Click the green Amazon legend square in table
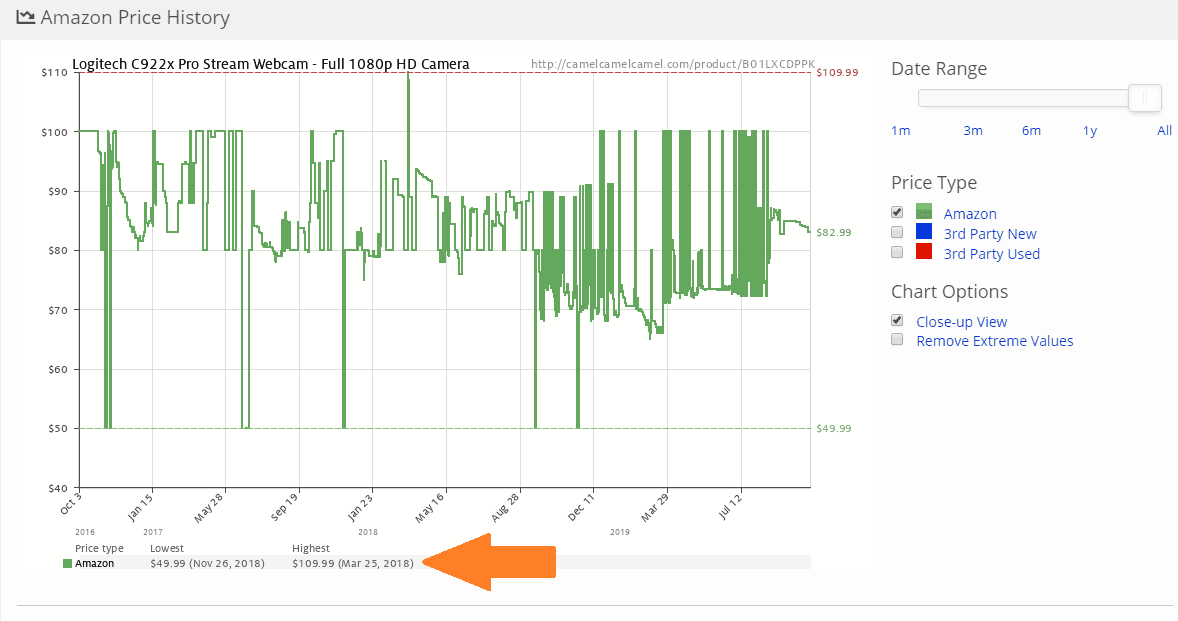The image size is (1178, 621). pyautogui.click(x=68, y=564)
